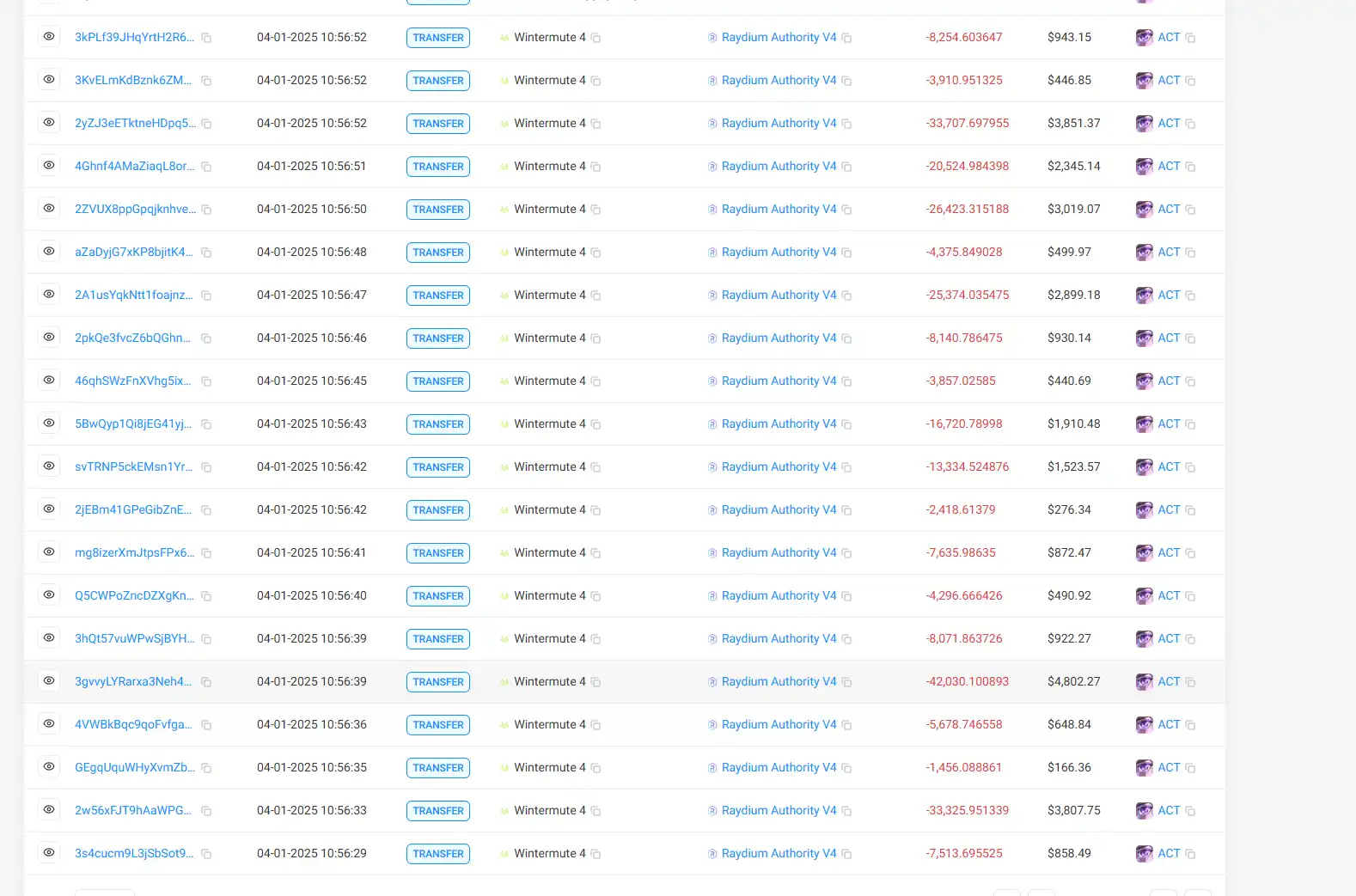Copy Wintermute 4 address in $166.36 row
The image size is (1356, 896).
click(596, 768)
